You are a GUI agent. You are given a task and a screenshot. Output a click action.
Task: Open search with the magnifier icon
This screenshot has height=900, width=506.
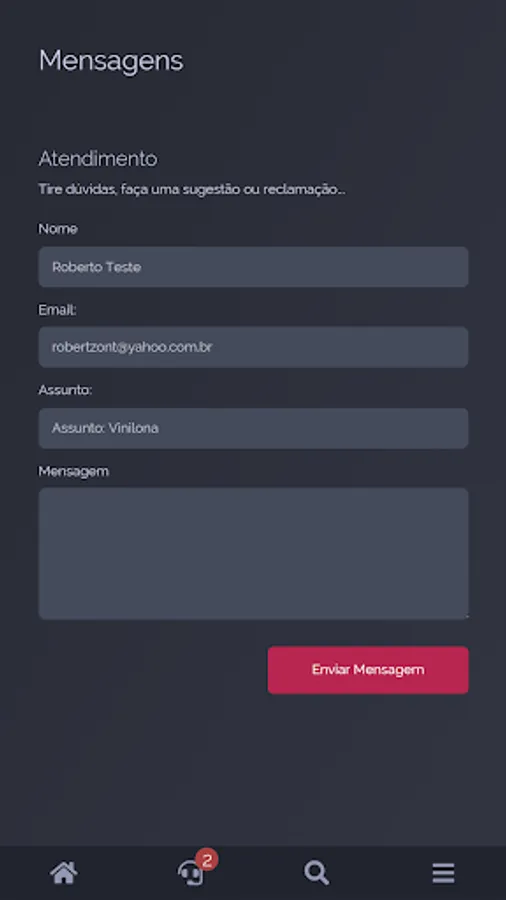click(x=316, y=873)
